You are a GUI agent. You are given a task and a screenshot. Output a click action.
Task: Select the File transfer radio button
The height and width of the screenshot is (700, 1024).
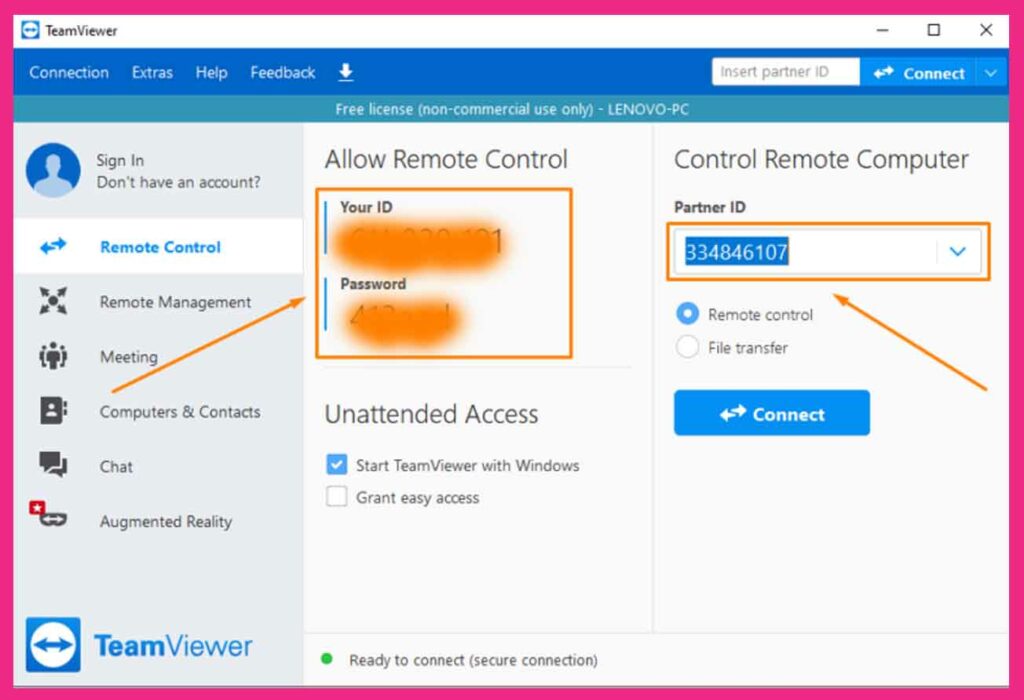(x=688, y=348)
